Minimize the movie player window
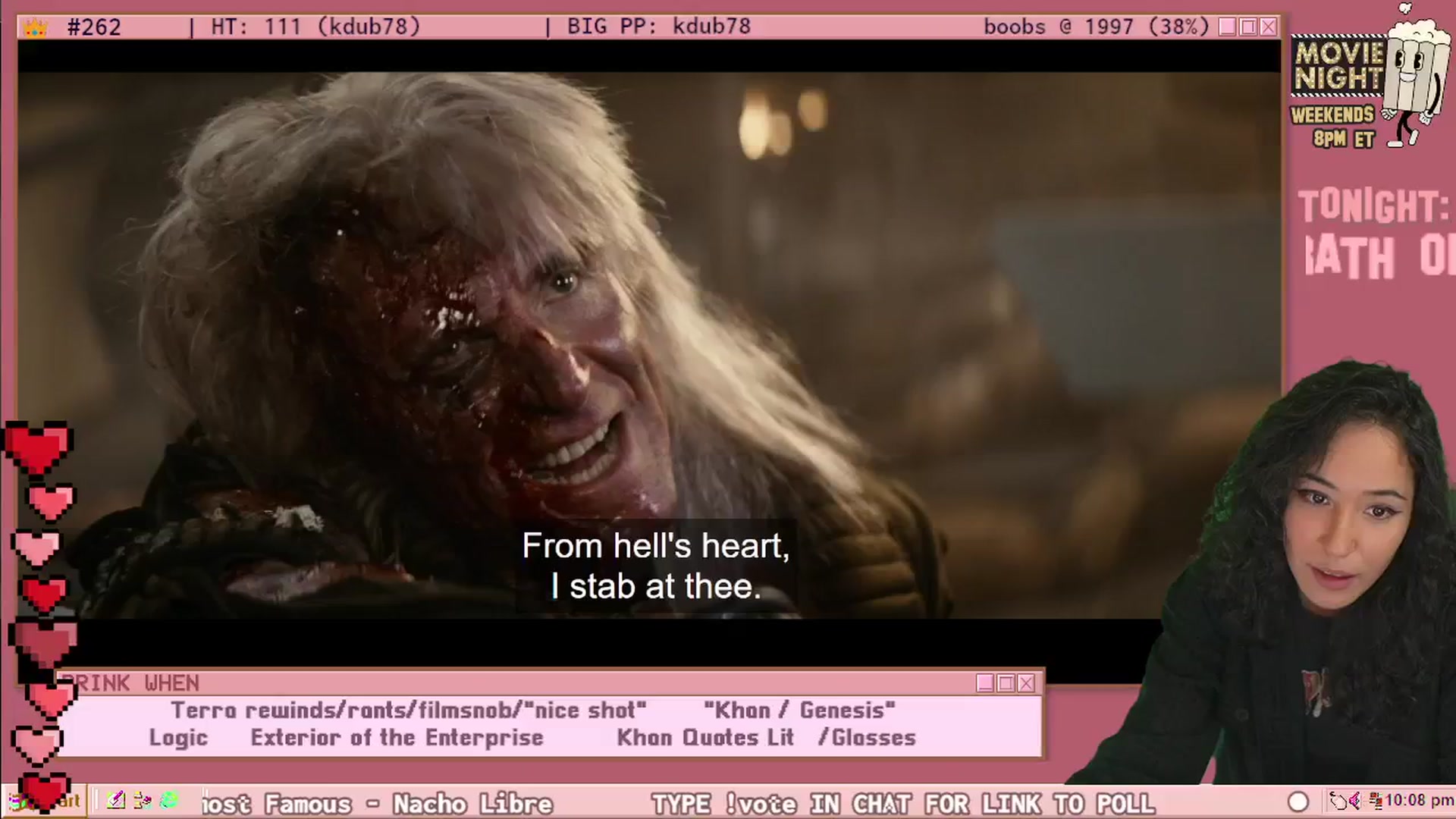Image resolution: width=1456 pixels, height=819 pixels. tap(1228, 27)
